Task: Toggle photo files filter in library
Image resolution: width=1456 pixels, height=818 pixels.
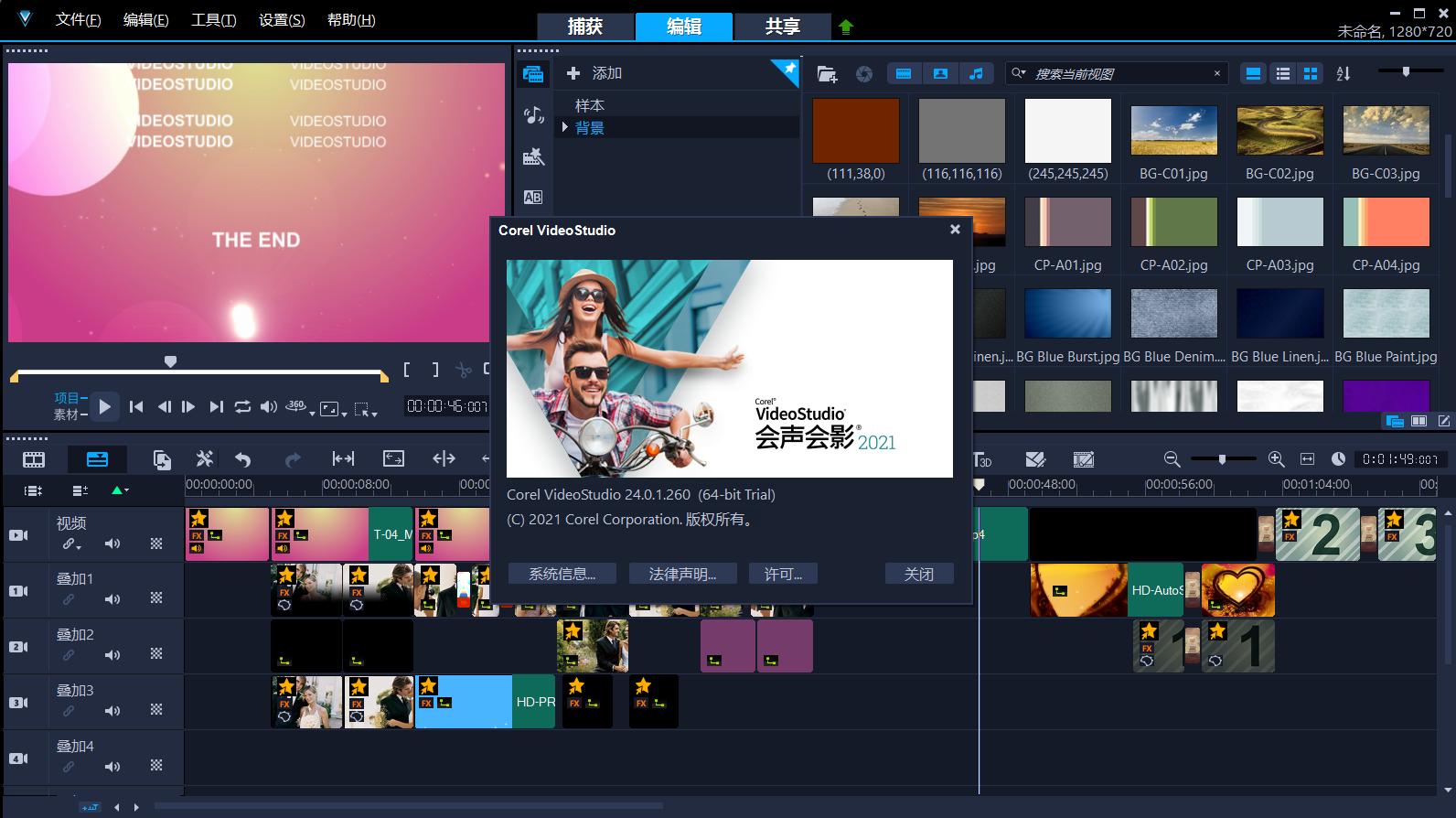Action: [940, 73]
